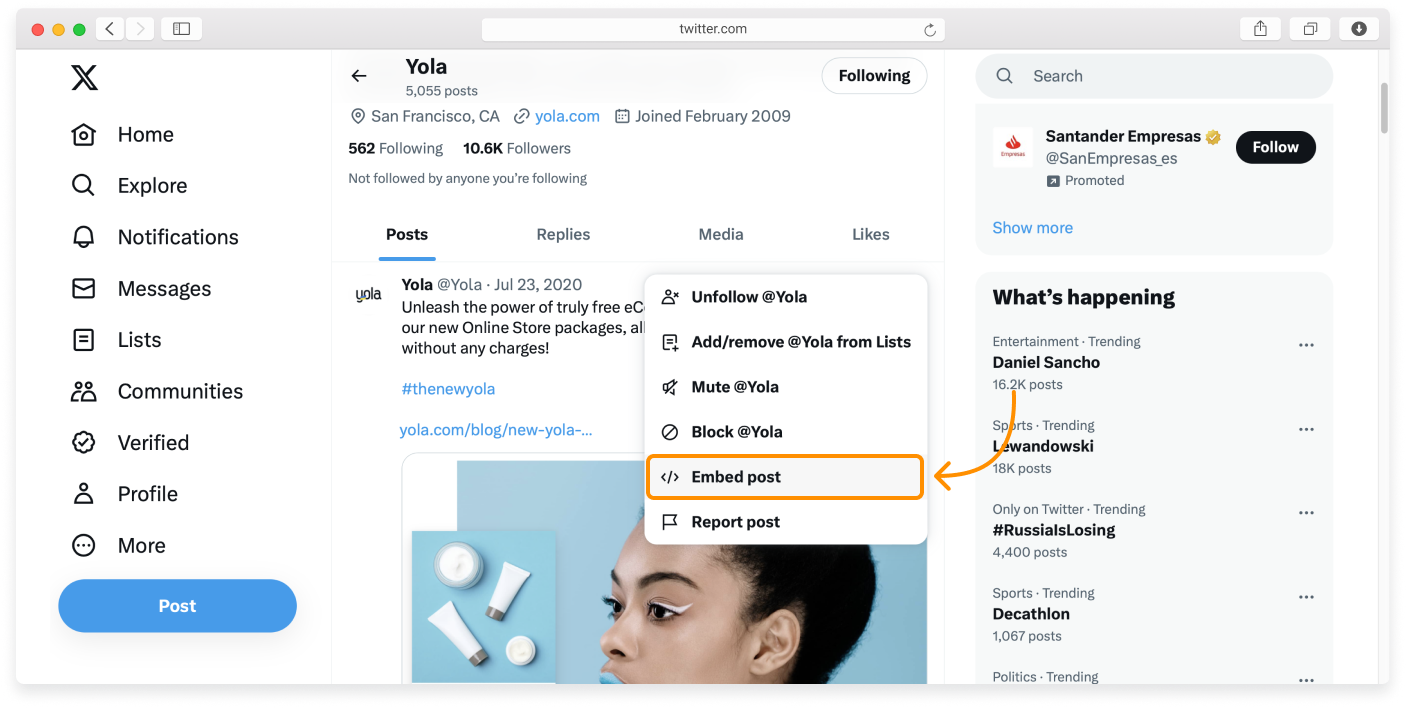
Task: Open options for Daniel Sancho trend
Action: pyautogui.click(x=1306, y=345)
